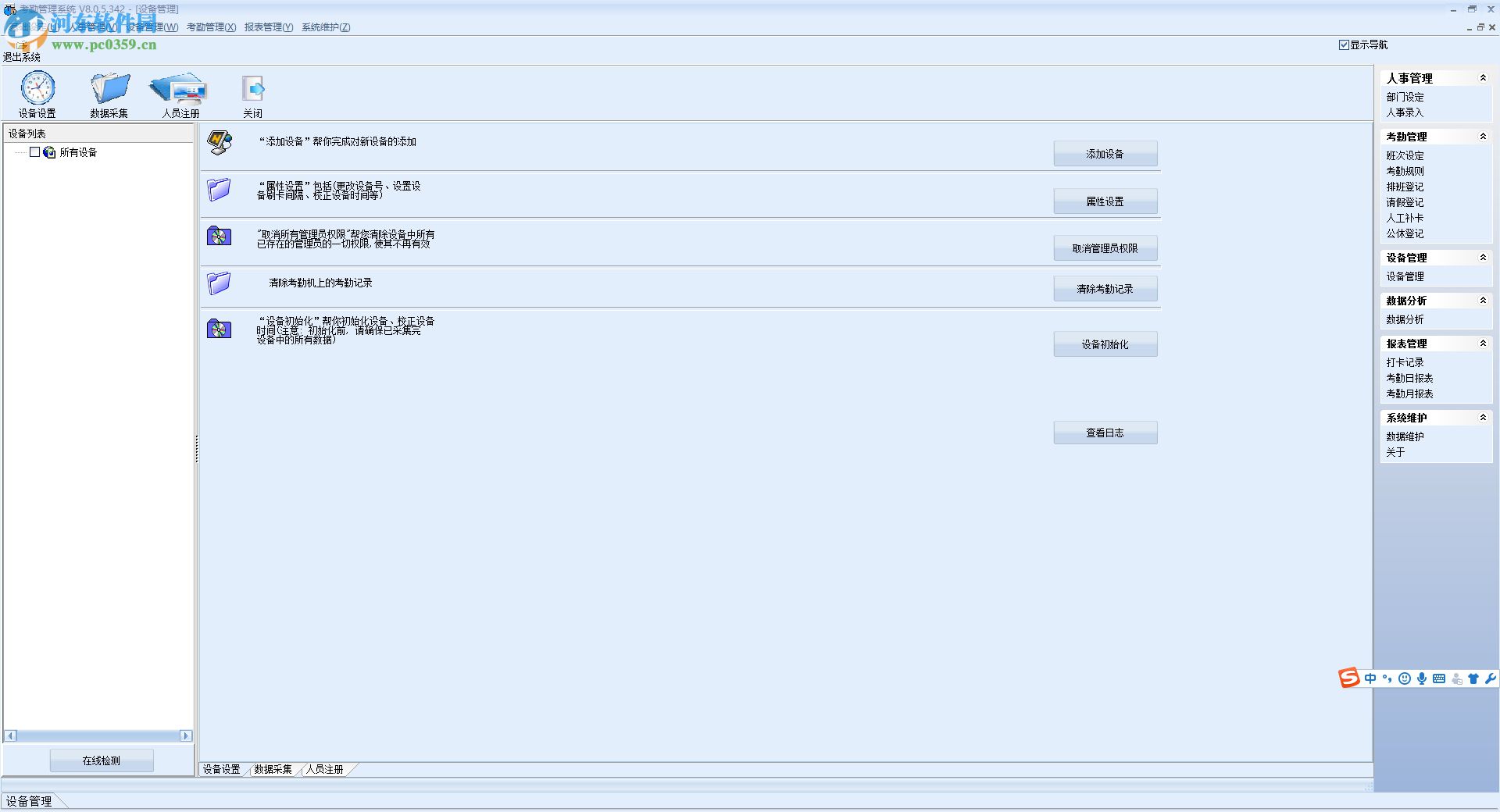The width and height of the screenshot is (1500, 812).
Task: Click the Sogou user account icon
Action: [1457, 678]
